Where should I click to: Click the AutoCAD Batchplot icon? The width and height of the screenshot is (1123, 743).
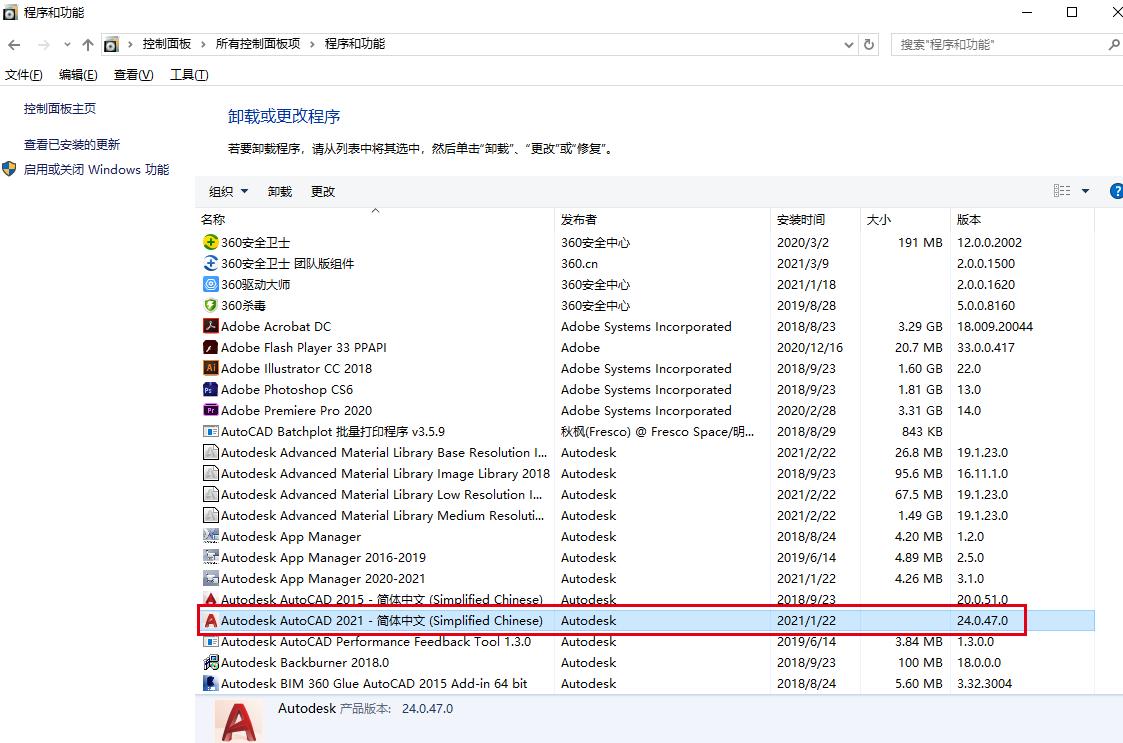211,431
